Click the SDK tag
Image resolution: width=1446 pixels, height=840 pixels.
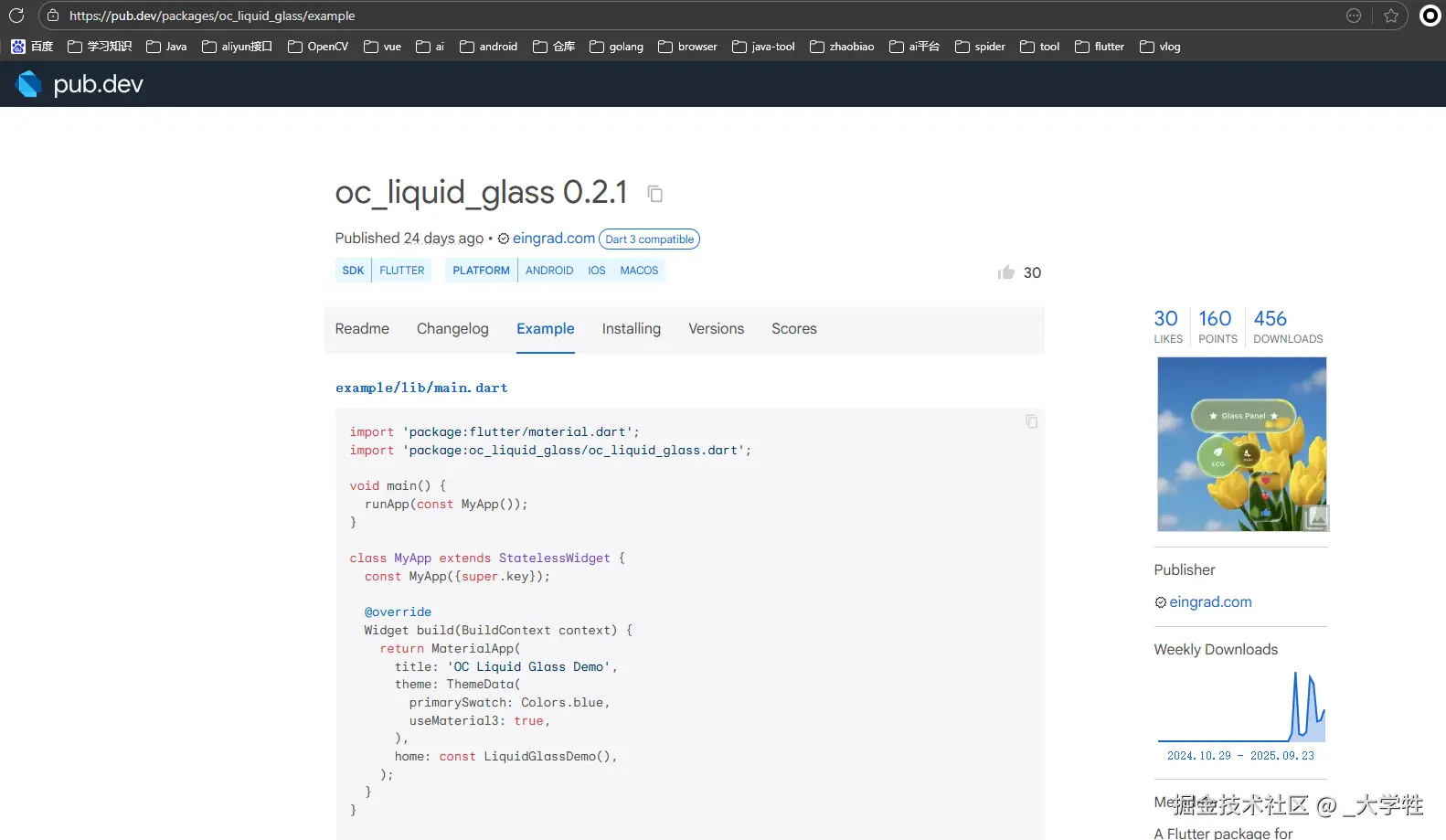353,271
